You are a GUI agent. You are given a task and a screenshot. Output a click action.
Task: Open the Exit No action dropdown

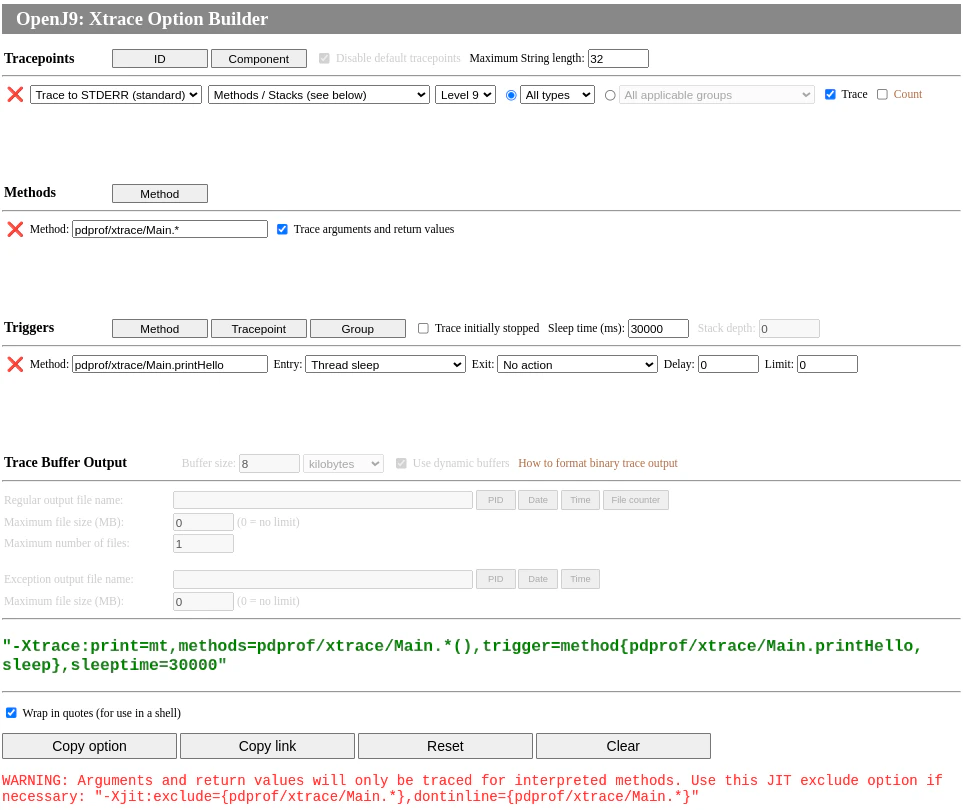577,365
